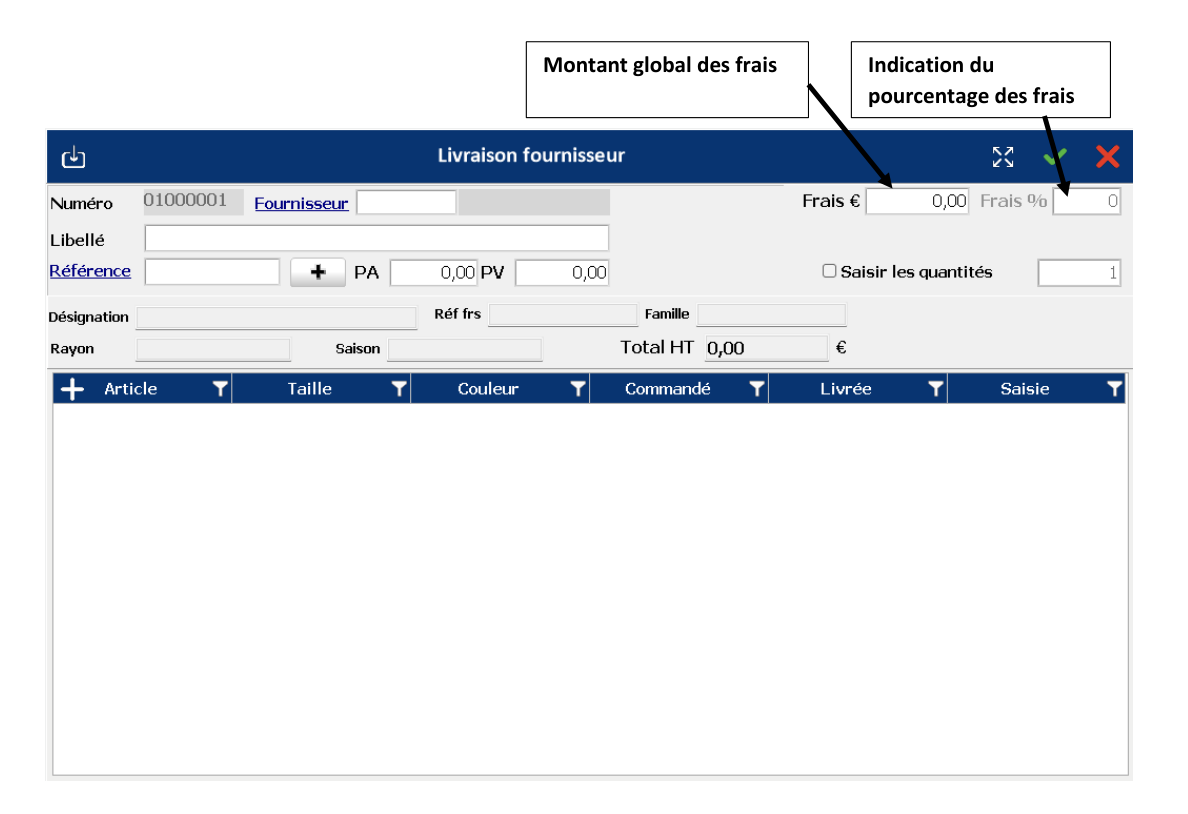Viewport: 1188px width, 814px height.
Task: Click the Livraison fournisseur window title
Action: click(531, 155)
